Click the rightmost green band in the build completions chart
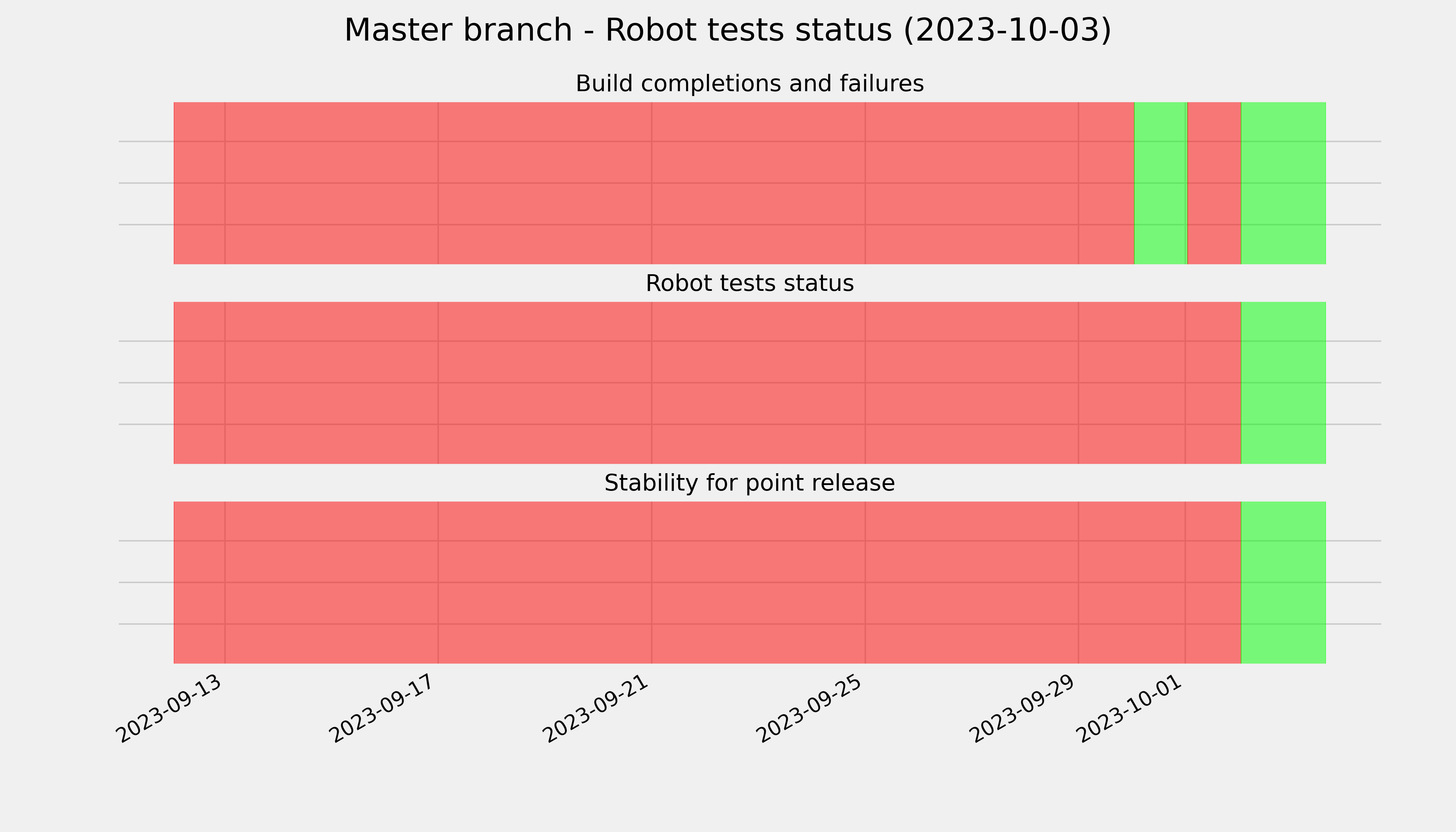 (x=1283, y=183)
